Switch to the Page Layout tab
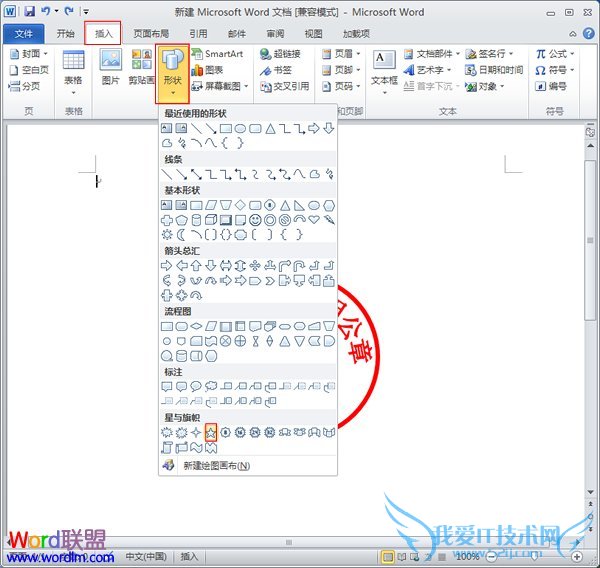Image resolution: width=600 pixels, height=568 pixels. pos(151,34)
